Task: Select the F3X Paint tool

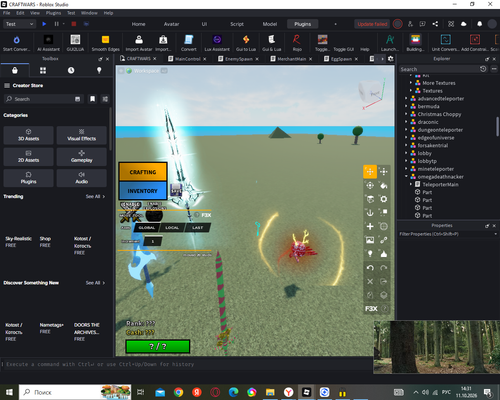Action: tap(384, 185)
